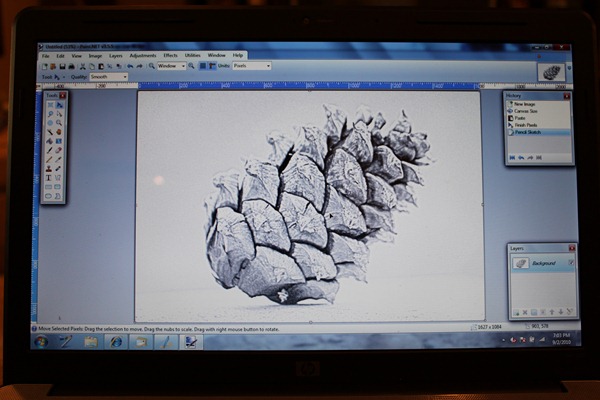Screen dimensions: 600x400
Task: Click History rewind to start button
Action: tap(512, 158)
